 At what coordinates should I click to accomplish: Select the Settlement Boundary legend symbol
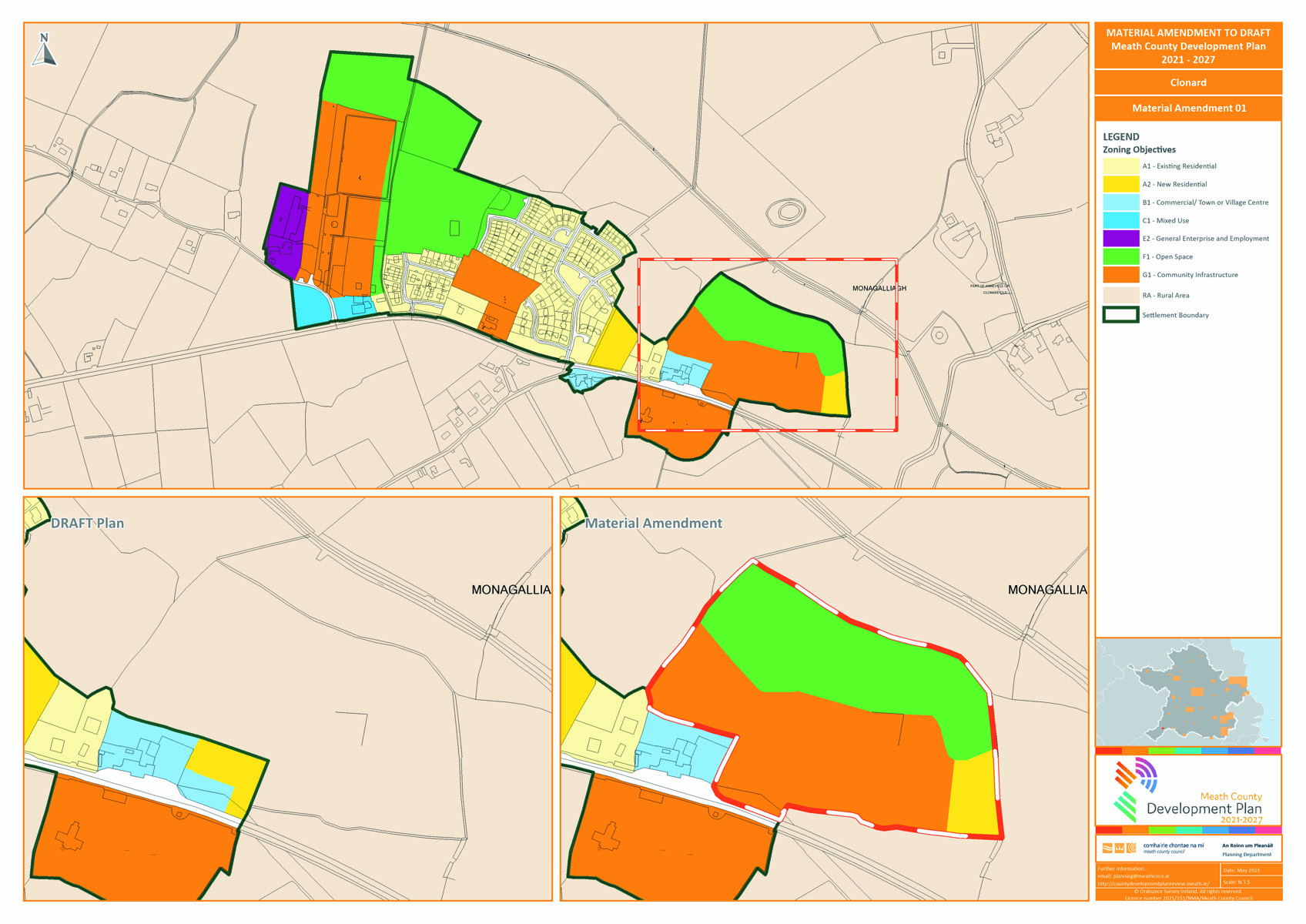point(1120,315)
